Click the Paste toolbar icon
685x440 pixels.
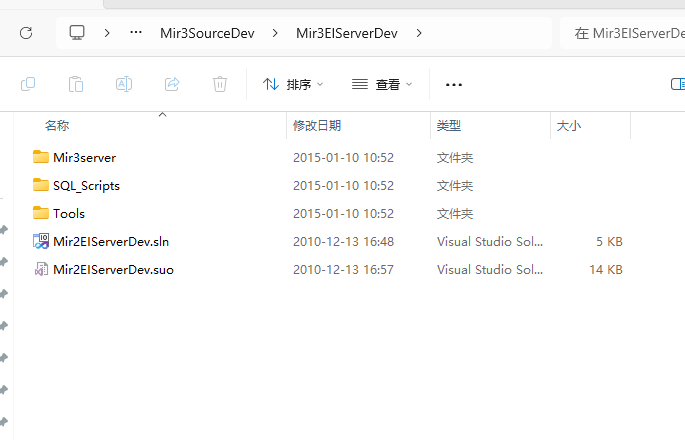76,84
